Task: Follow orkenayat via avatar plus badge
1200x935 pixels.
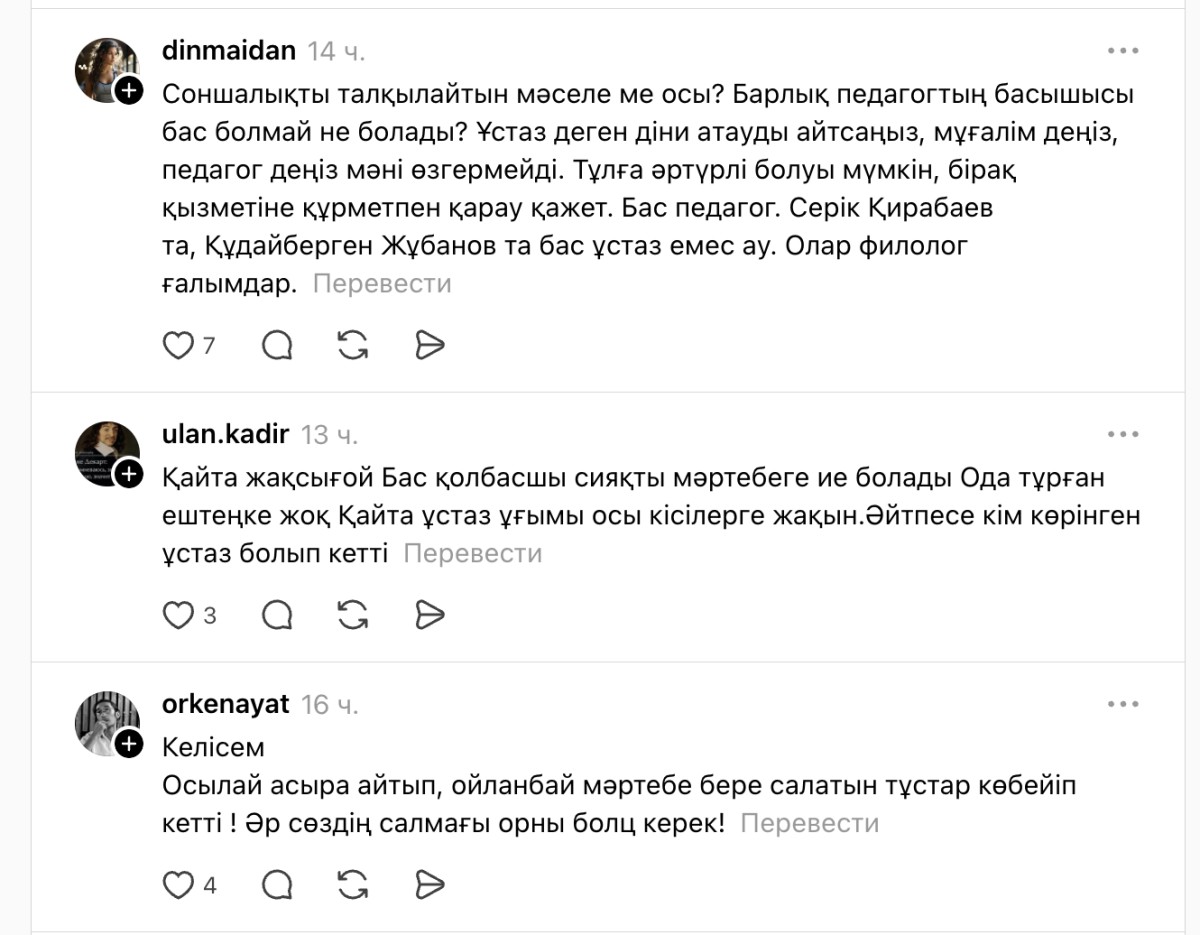Action: 129,743
